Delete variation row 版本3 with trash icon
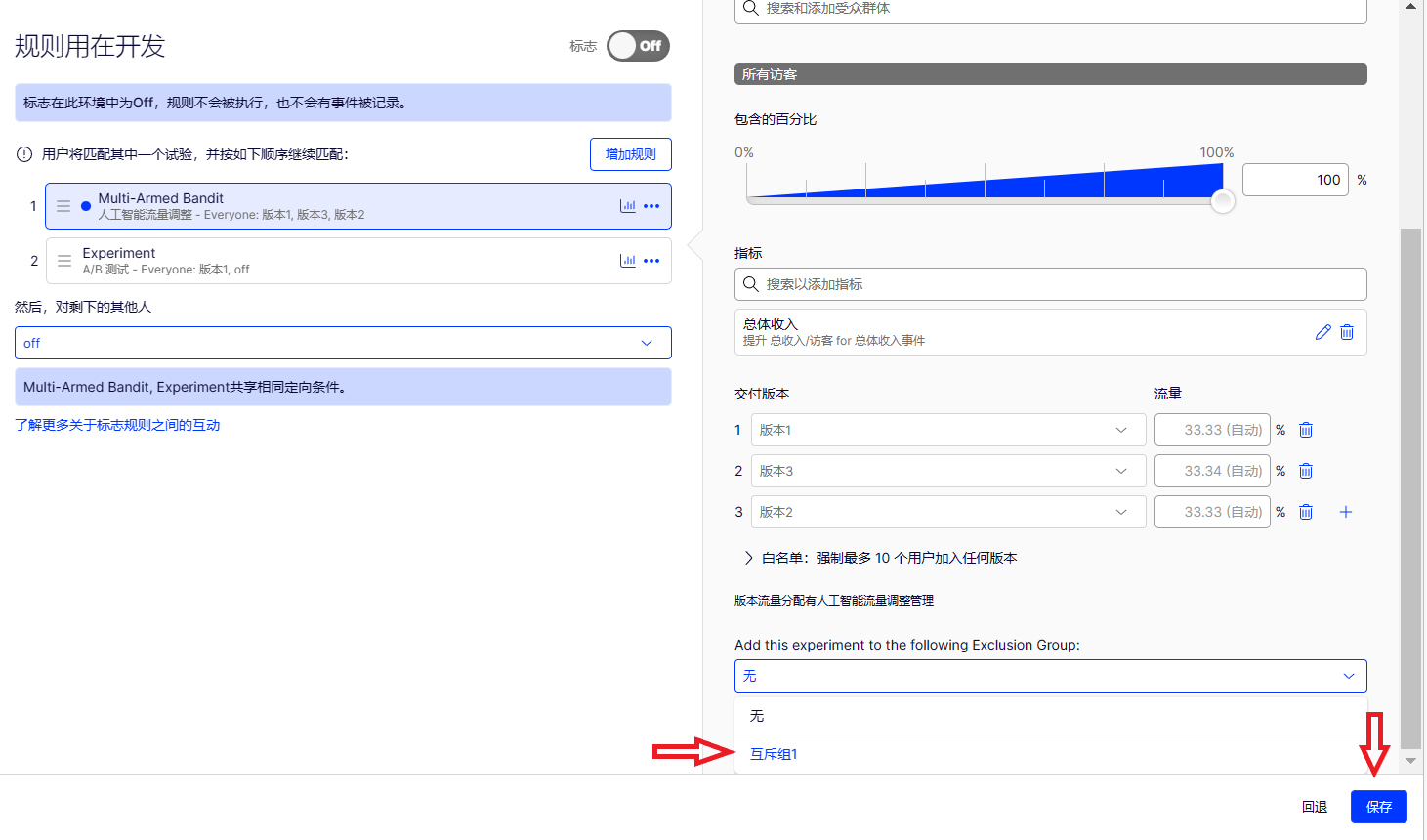1427x840 pixels. pos(1306,471)
